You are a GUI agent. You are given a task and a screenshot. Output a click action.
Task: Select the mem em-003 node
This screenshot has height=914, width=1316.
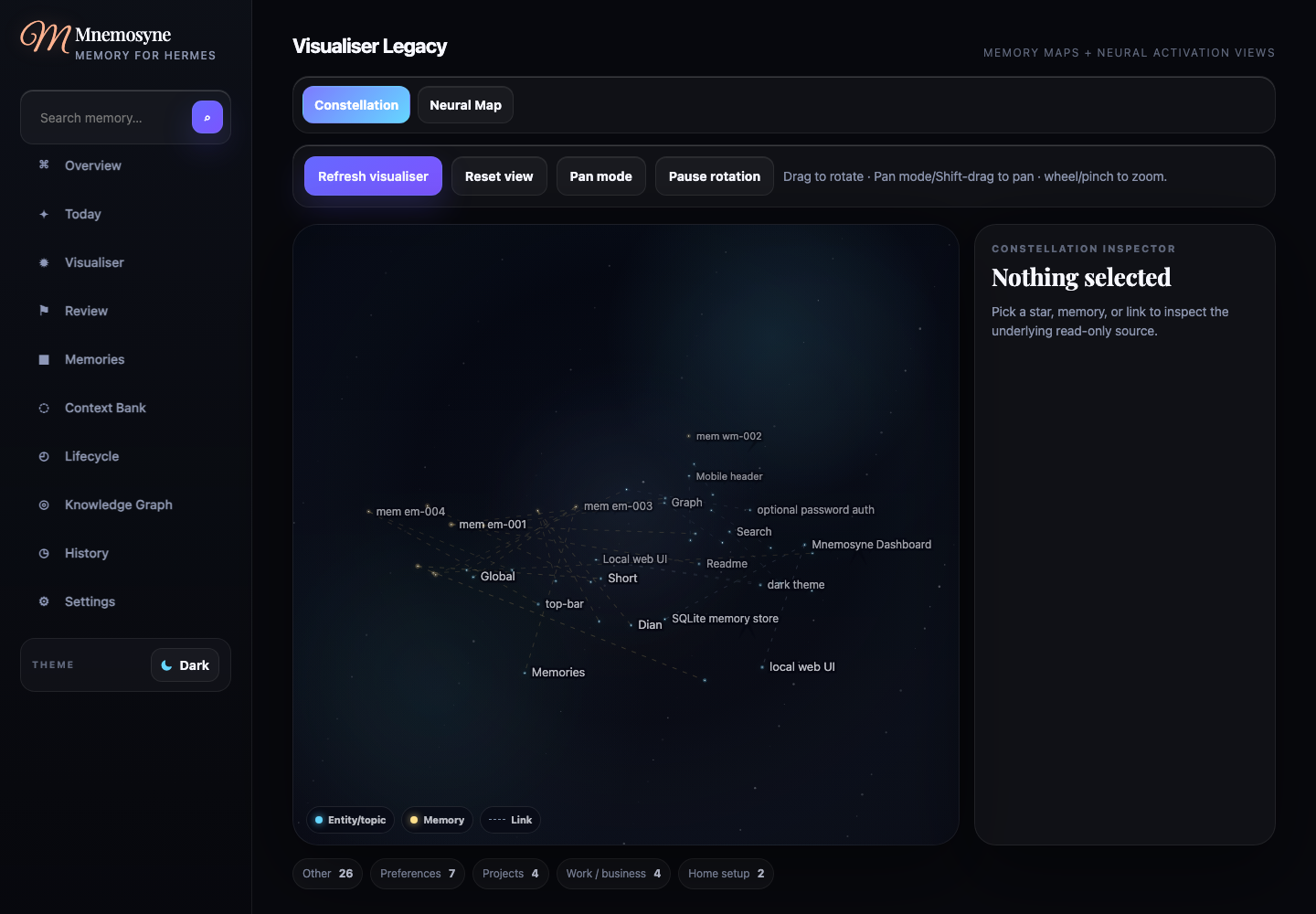[576, 506]
